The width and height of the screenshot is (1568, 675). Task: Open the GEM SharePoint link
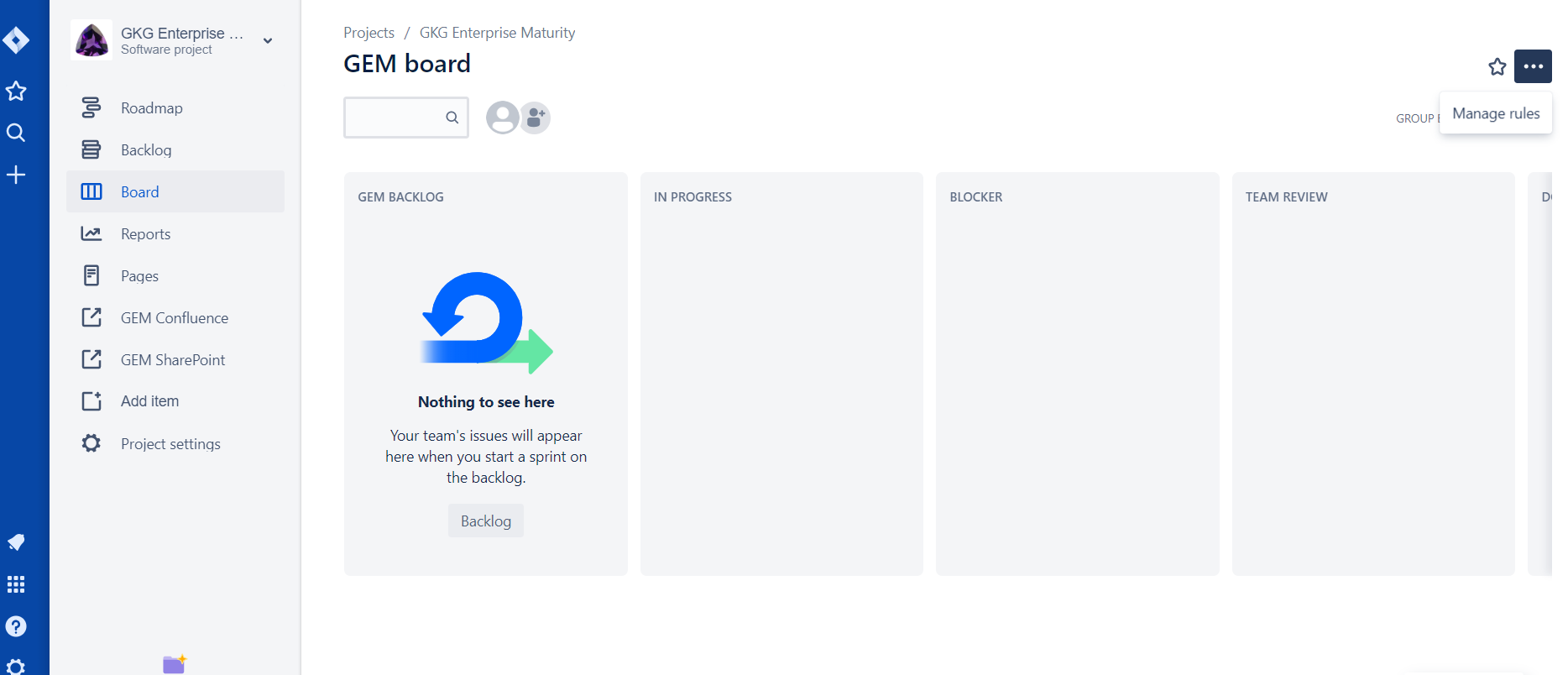coord(175,359)
